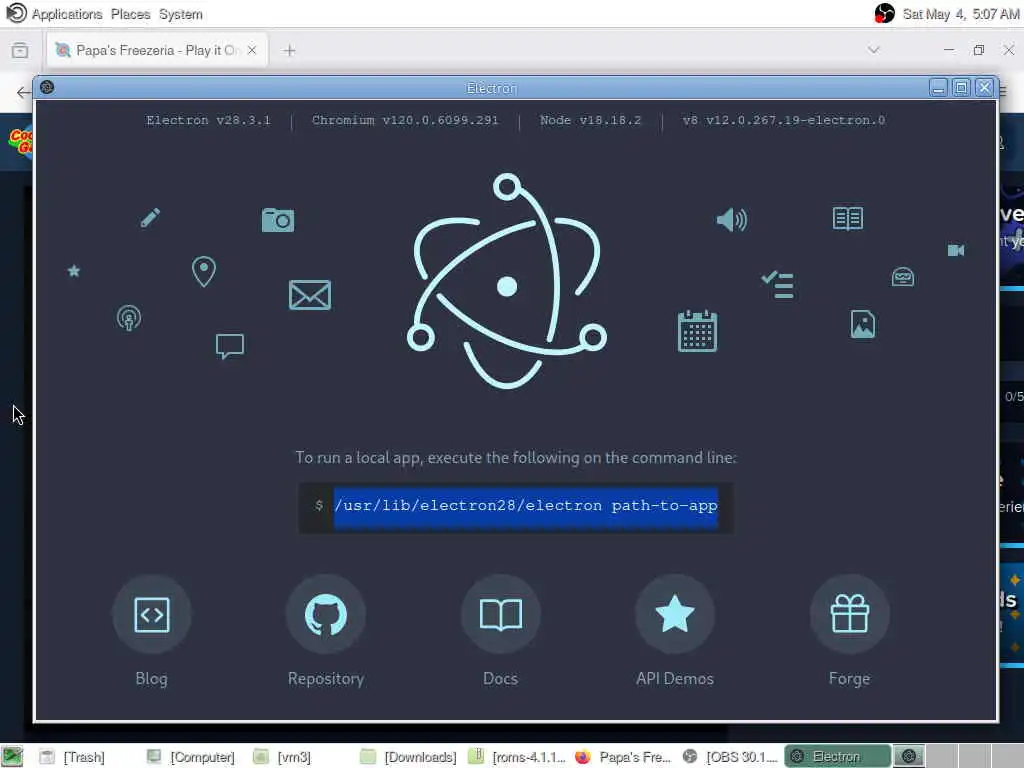Open the API Demos star icon
1024x768 pixels.
coord(675,614)
